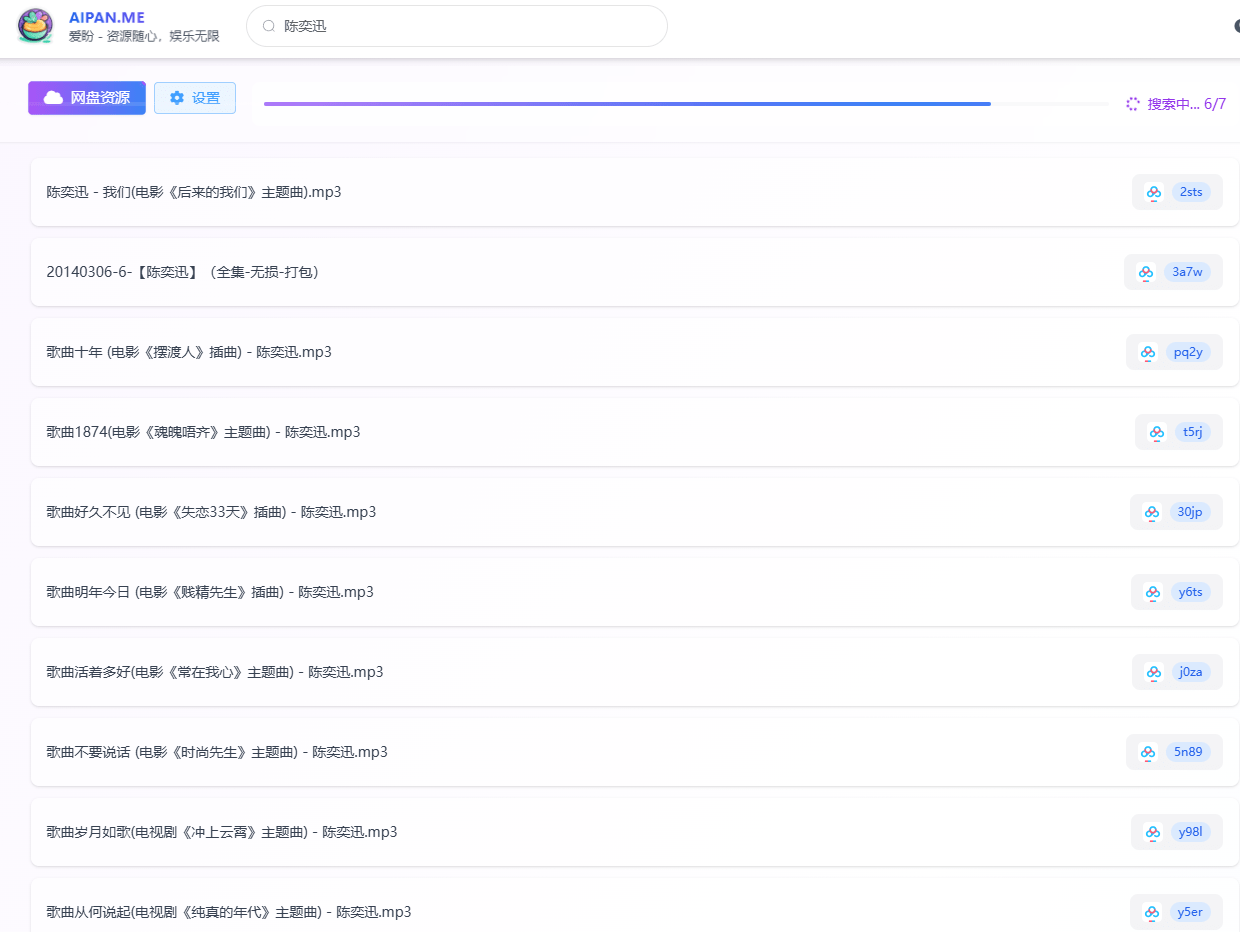Viewport: 1240px width, 932px height.
Task: Click the netdisk icon next to pq2y code
Action: pos(1148,352)
